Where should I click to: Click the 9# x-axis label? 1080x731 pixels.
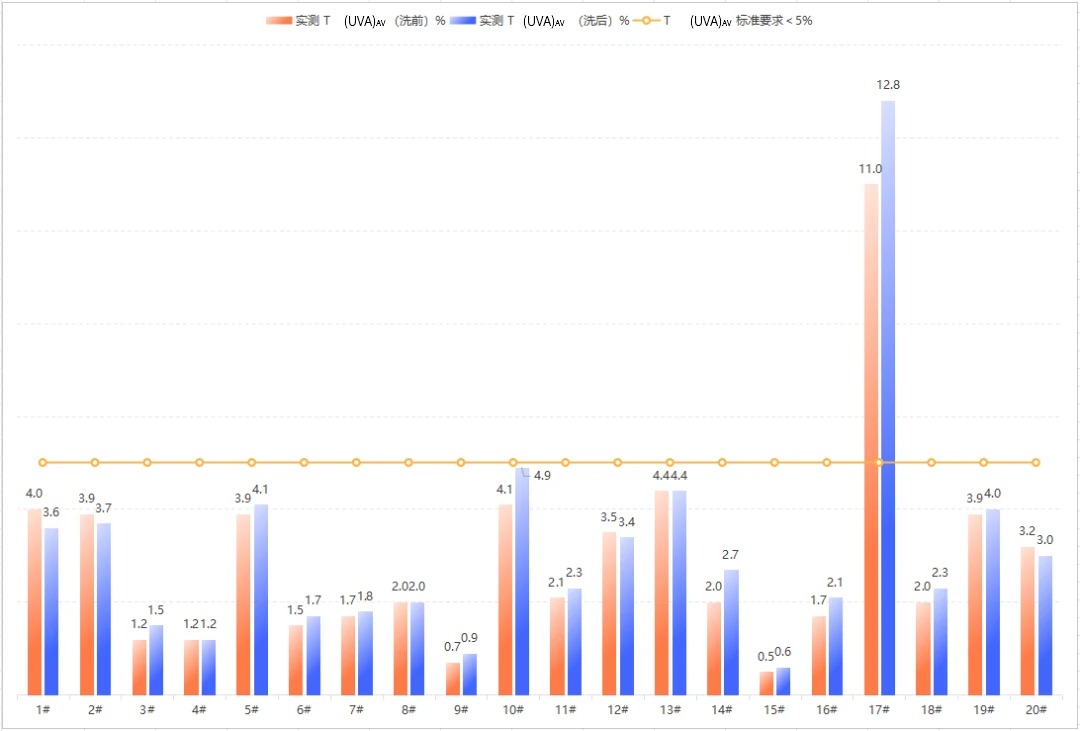(x=461, y=709)
